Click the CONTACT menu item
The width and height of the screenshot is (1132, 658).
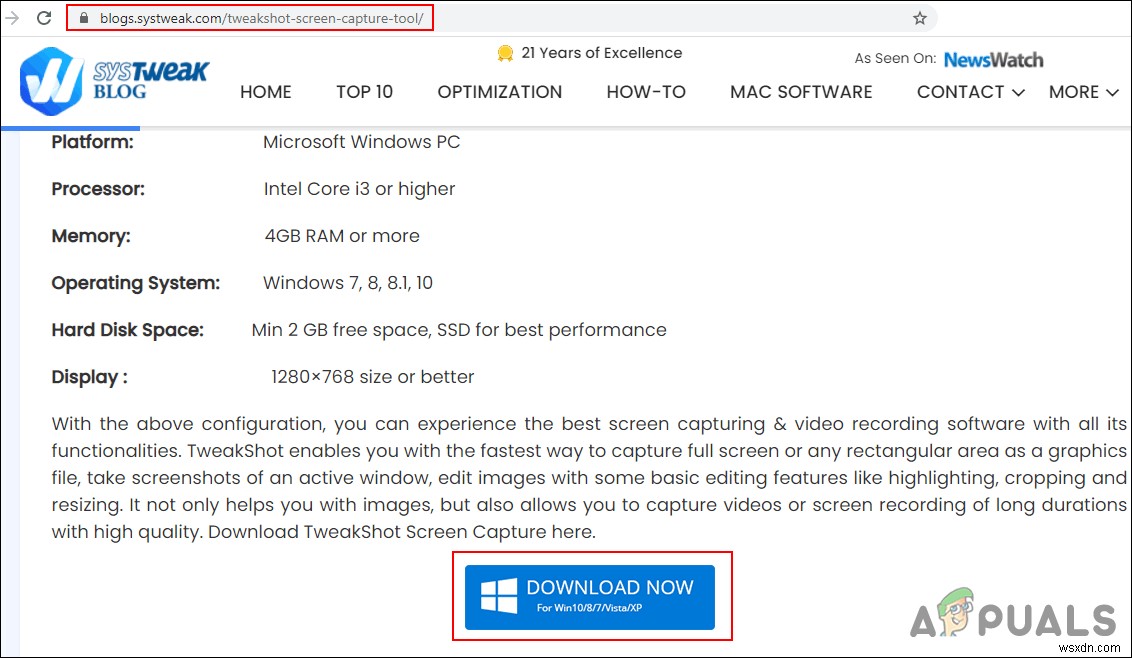[x=960, y=91]
